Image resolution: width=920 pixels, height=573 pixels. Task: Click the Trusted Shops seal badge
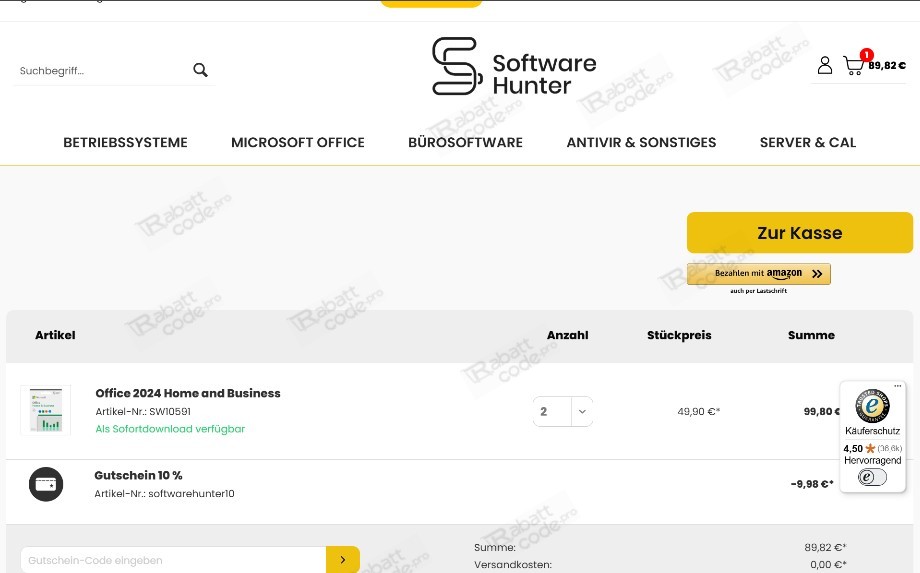872,405
